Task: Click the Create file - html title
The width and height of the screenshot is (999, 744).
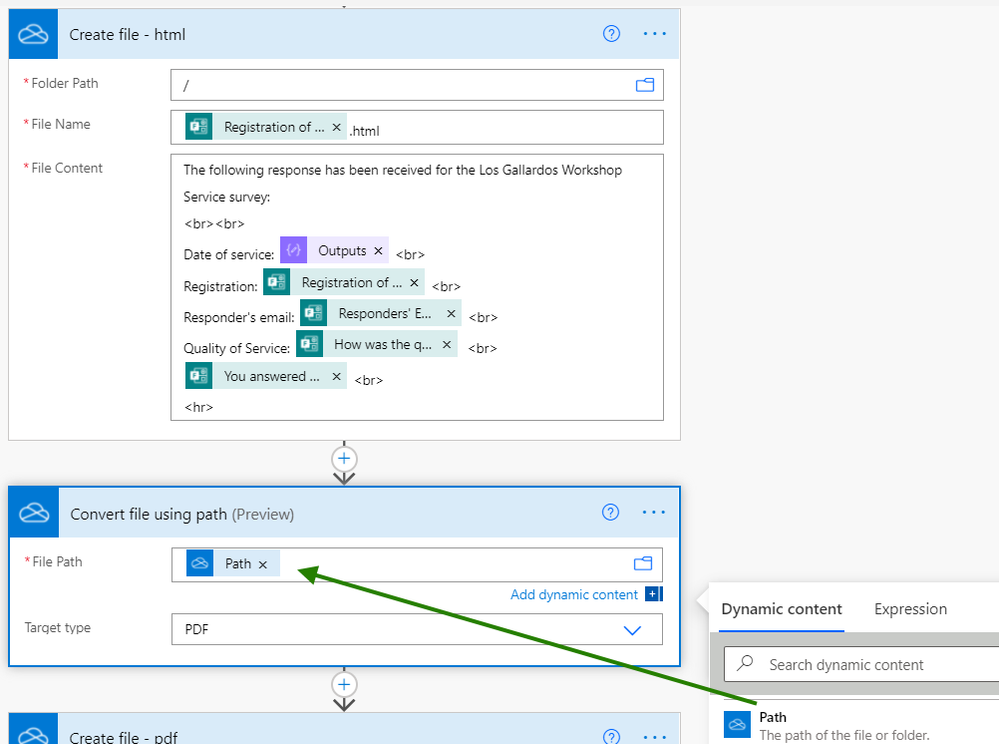Action: (x=127, y=34)
